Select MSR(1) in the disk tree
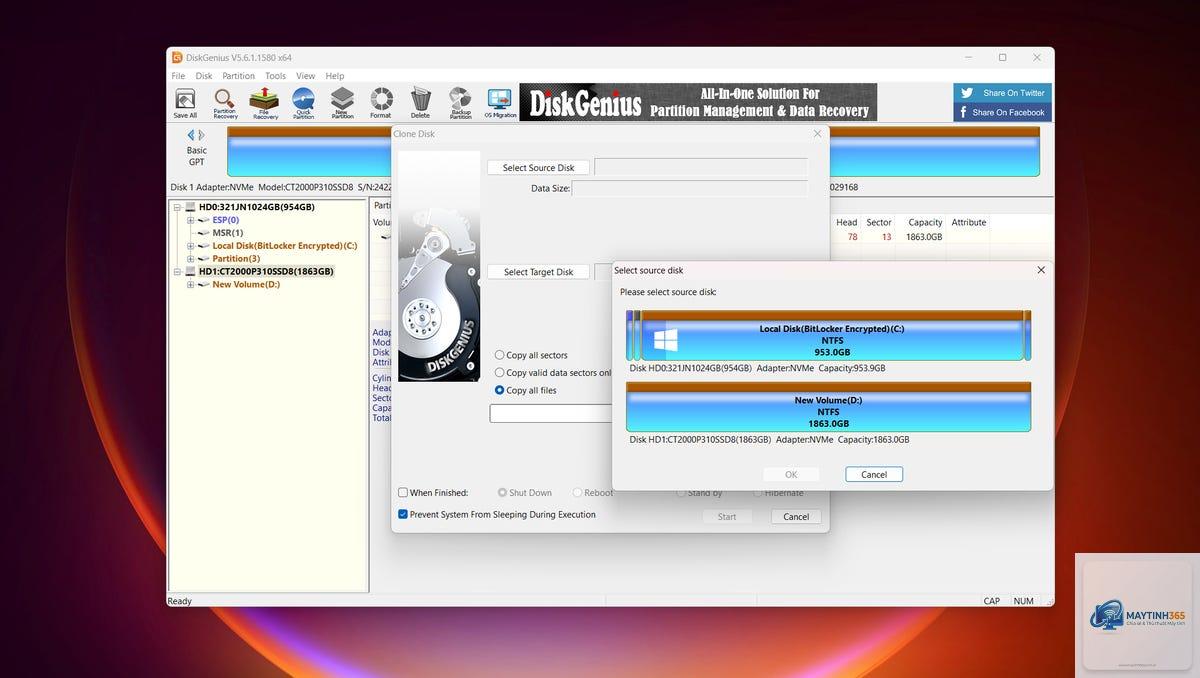This screenshot has height=678, width=1200. pos(228,233)
